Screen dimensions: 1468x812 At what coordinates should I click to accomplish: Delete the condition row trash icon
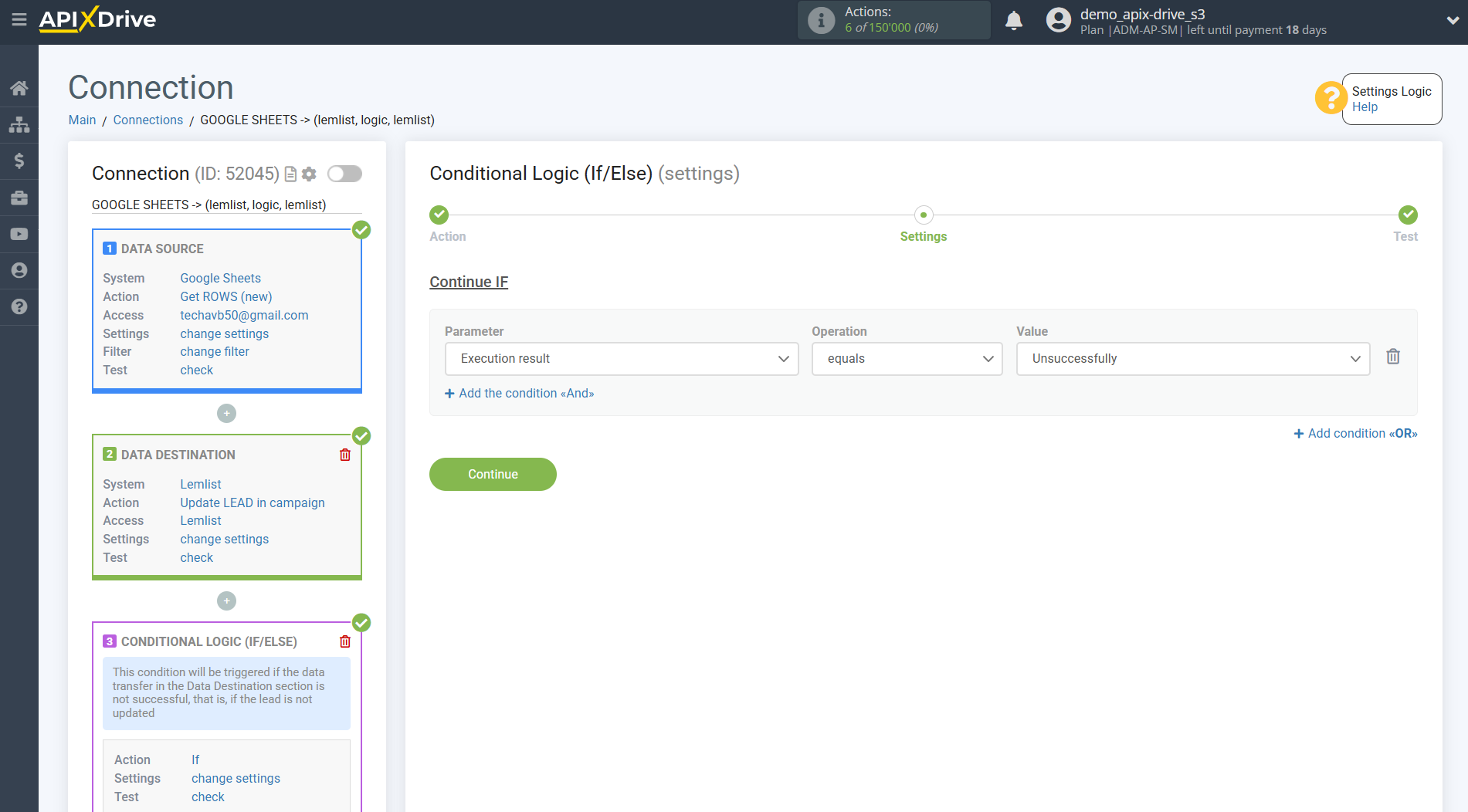(1393, 357)
